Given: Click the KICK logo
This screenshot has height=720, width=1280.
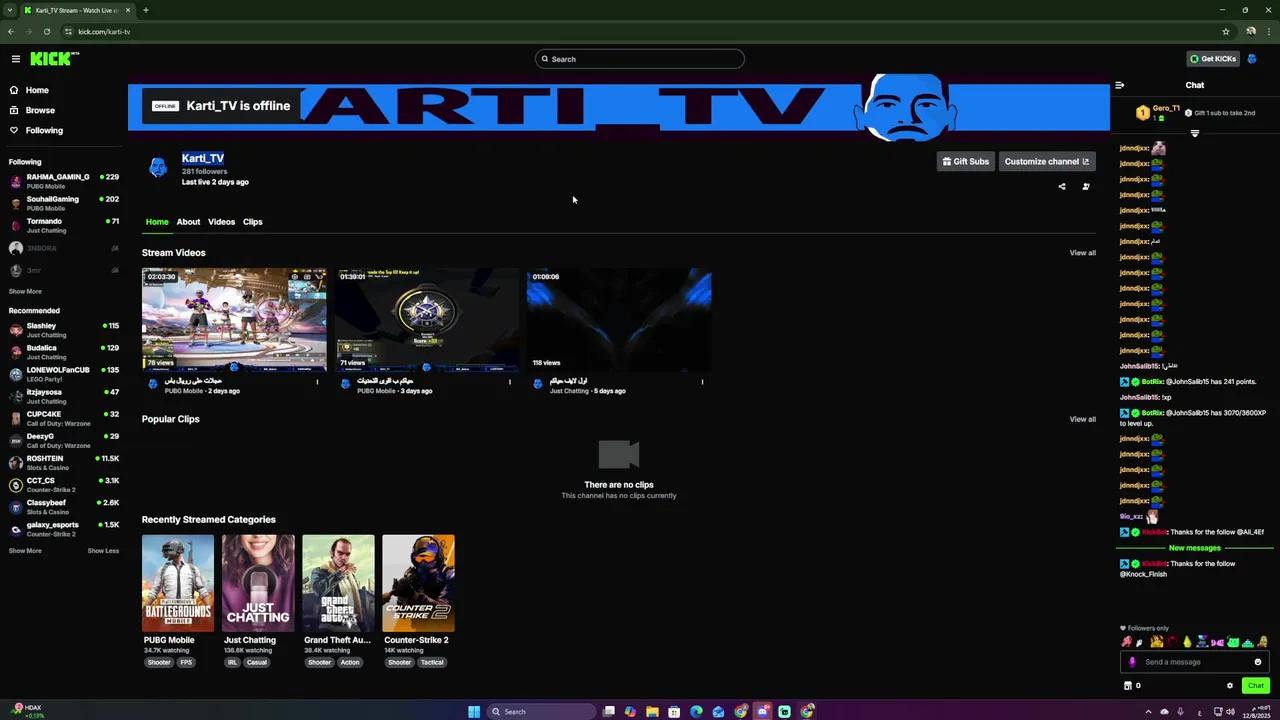Looking at the screenshot, I should pyautogui.click(x=53, y=59).
